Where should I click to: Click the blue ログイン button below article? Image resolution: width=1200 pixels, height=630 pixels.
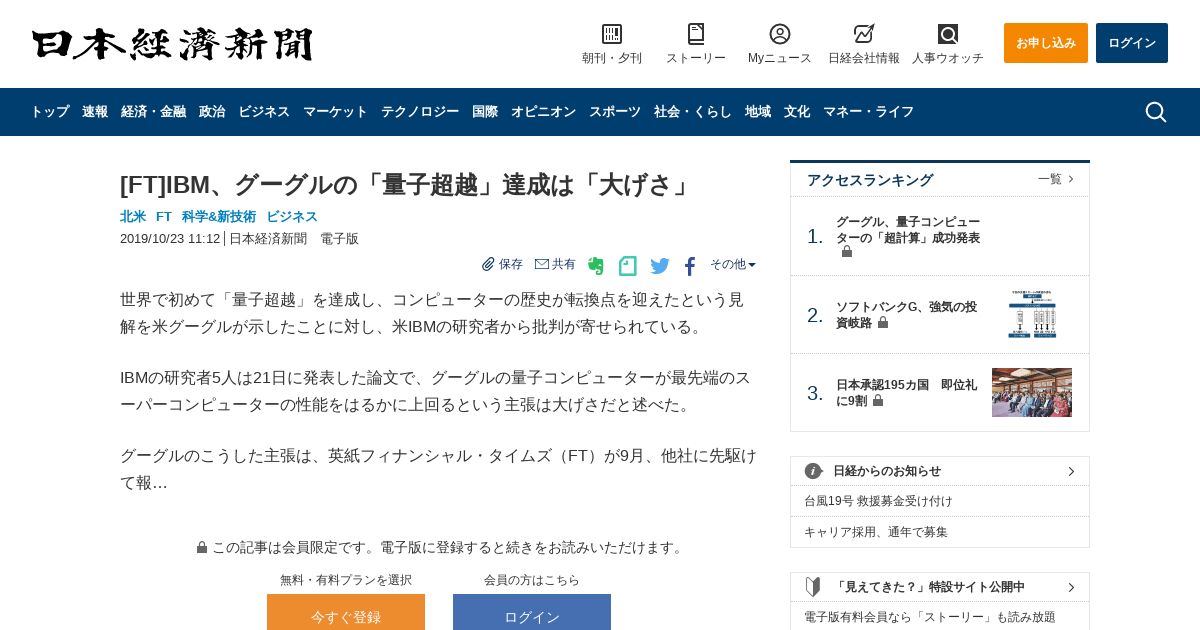(x=532, y=612)
